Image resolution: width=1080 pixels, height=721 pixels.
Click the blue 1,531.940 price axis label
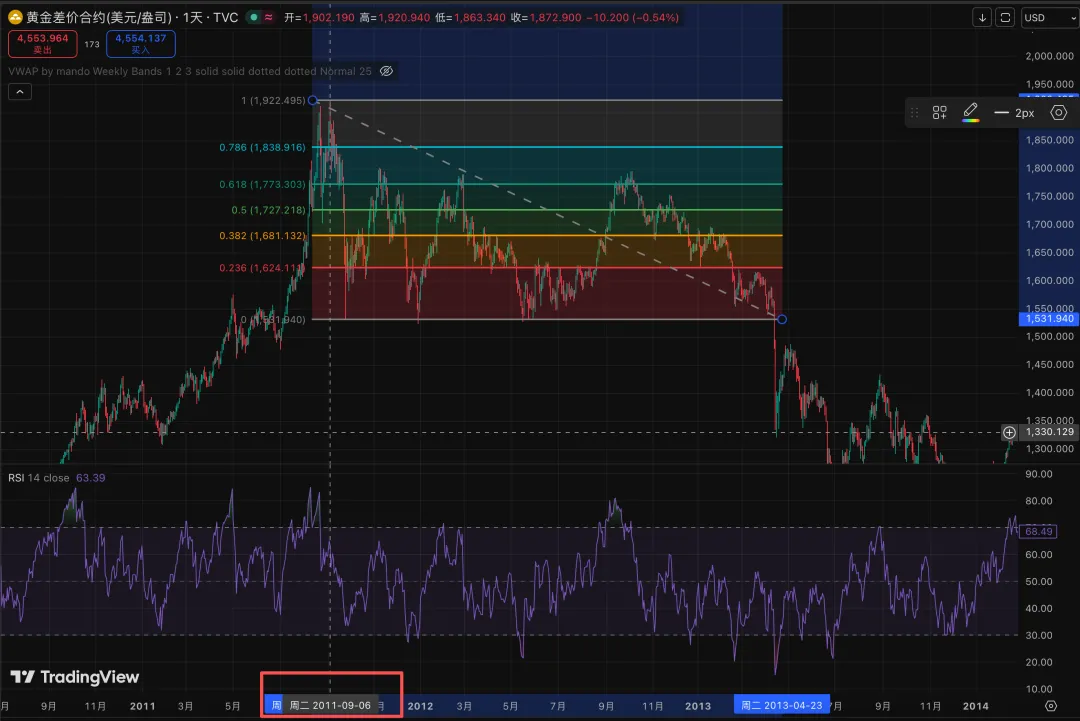coord(1048,319)
